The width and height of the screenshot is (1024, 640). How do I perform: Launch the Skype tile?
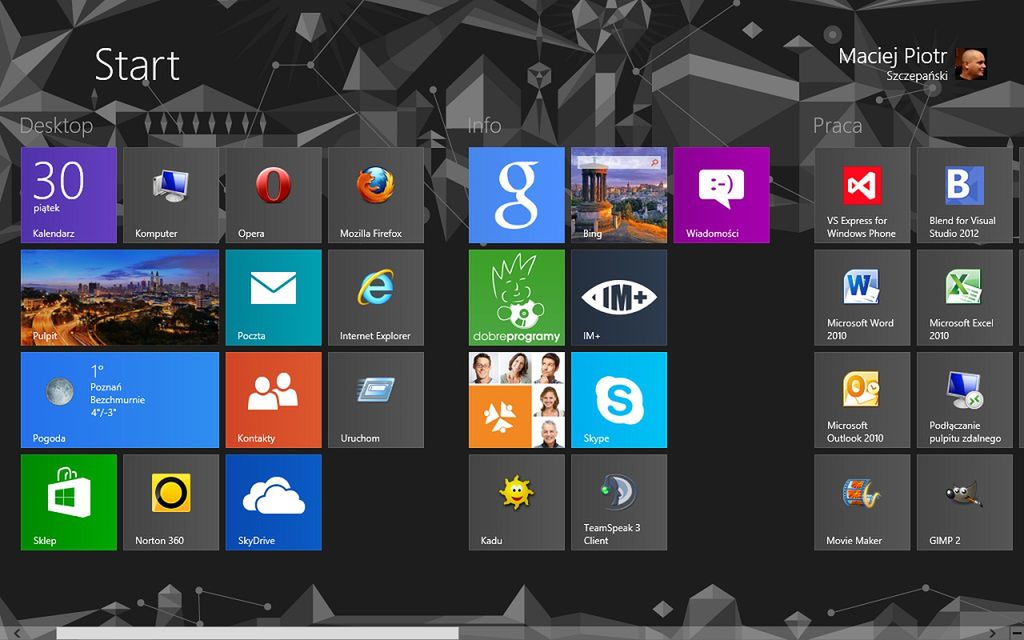coord(619,400)
